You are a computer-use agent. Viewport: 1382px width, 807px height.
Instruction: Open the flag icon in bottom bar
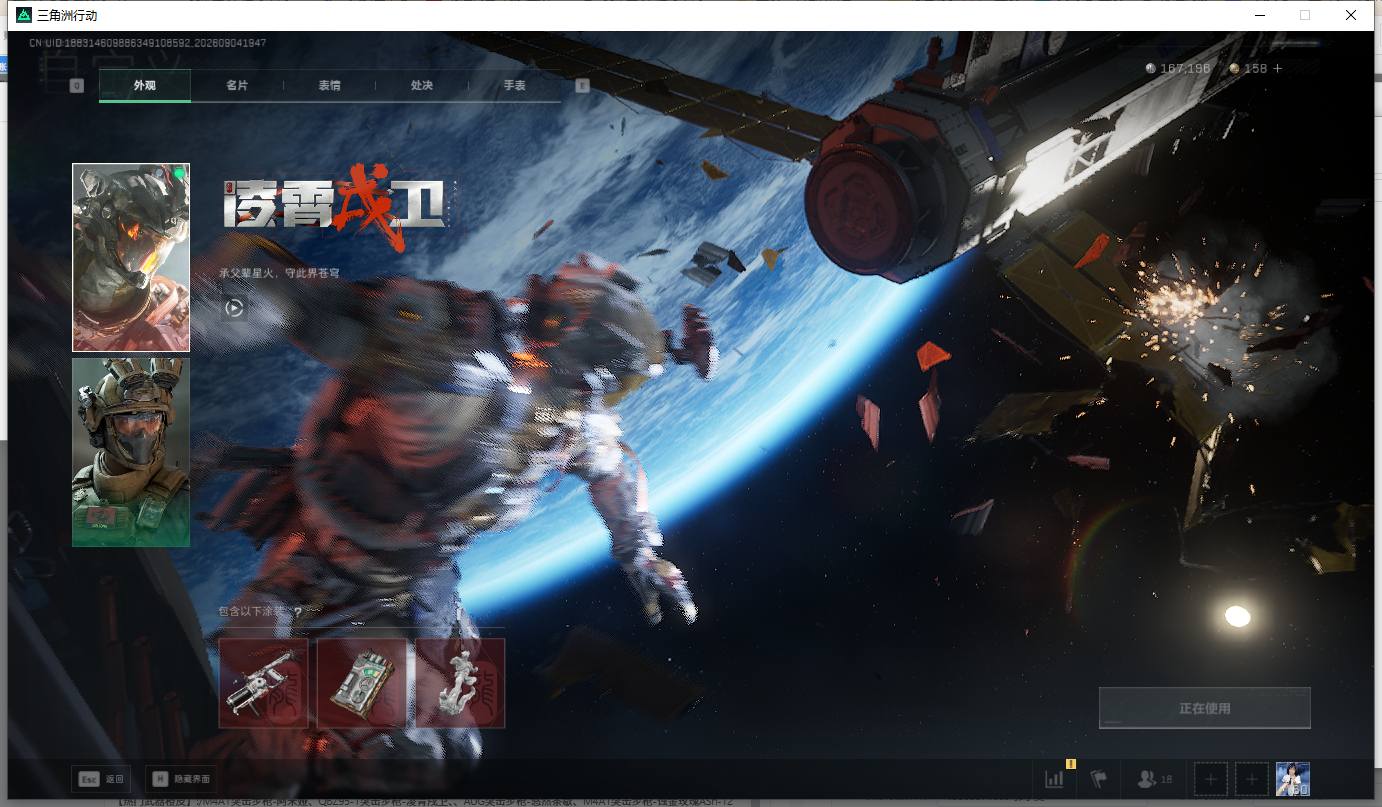(1099, 779)
